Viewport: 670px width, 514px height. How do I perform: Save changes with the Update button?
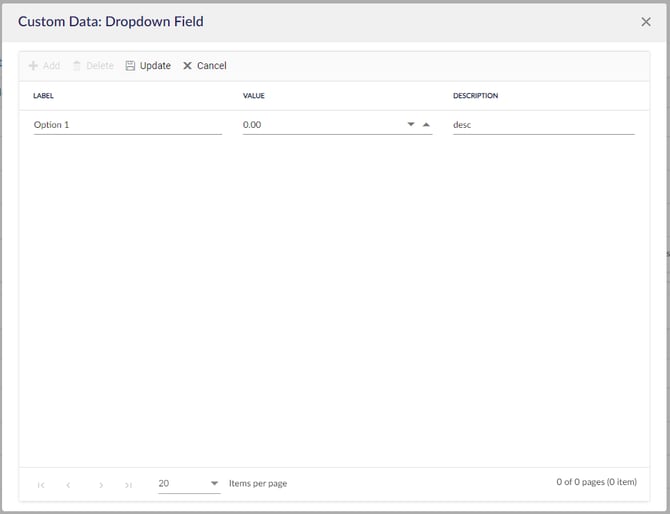click(148, 66)
